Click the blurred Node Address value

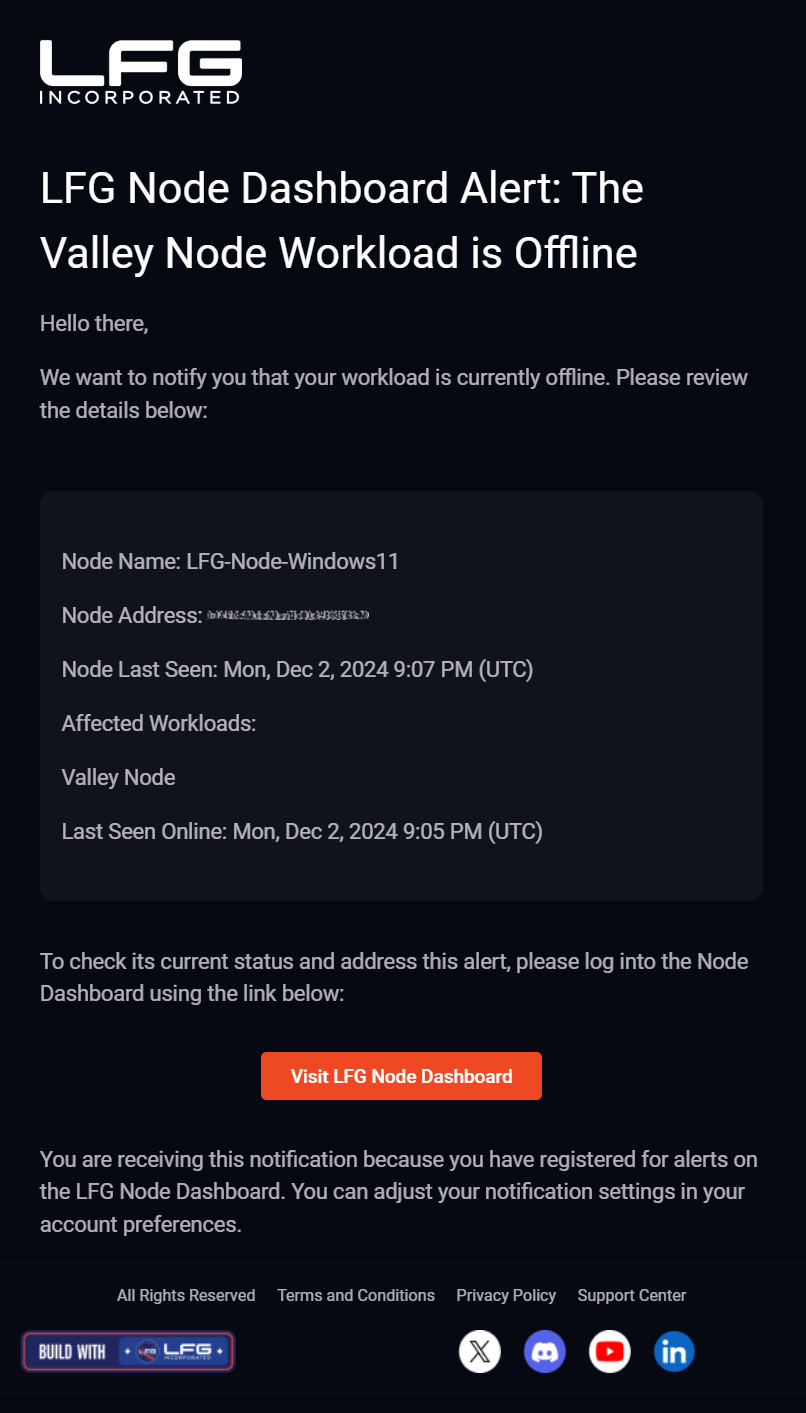pyautogui.click(x=288, y=615)
